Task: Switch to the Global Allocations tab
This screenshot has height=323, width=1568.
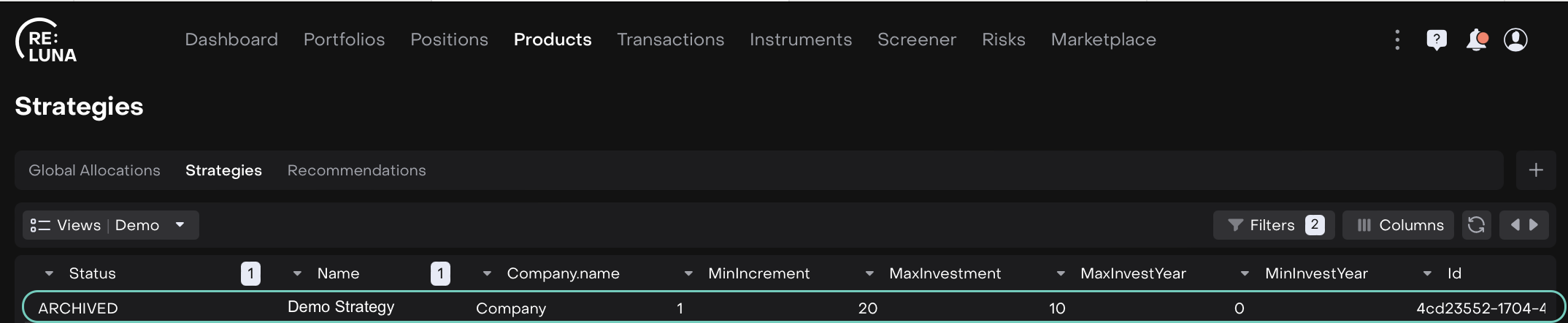Action: [94, 170]
